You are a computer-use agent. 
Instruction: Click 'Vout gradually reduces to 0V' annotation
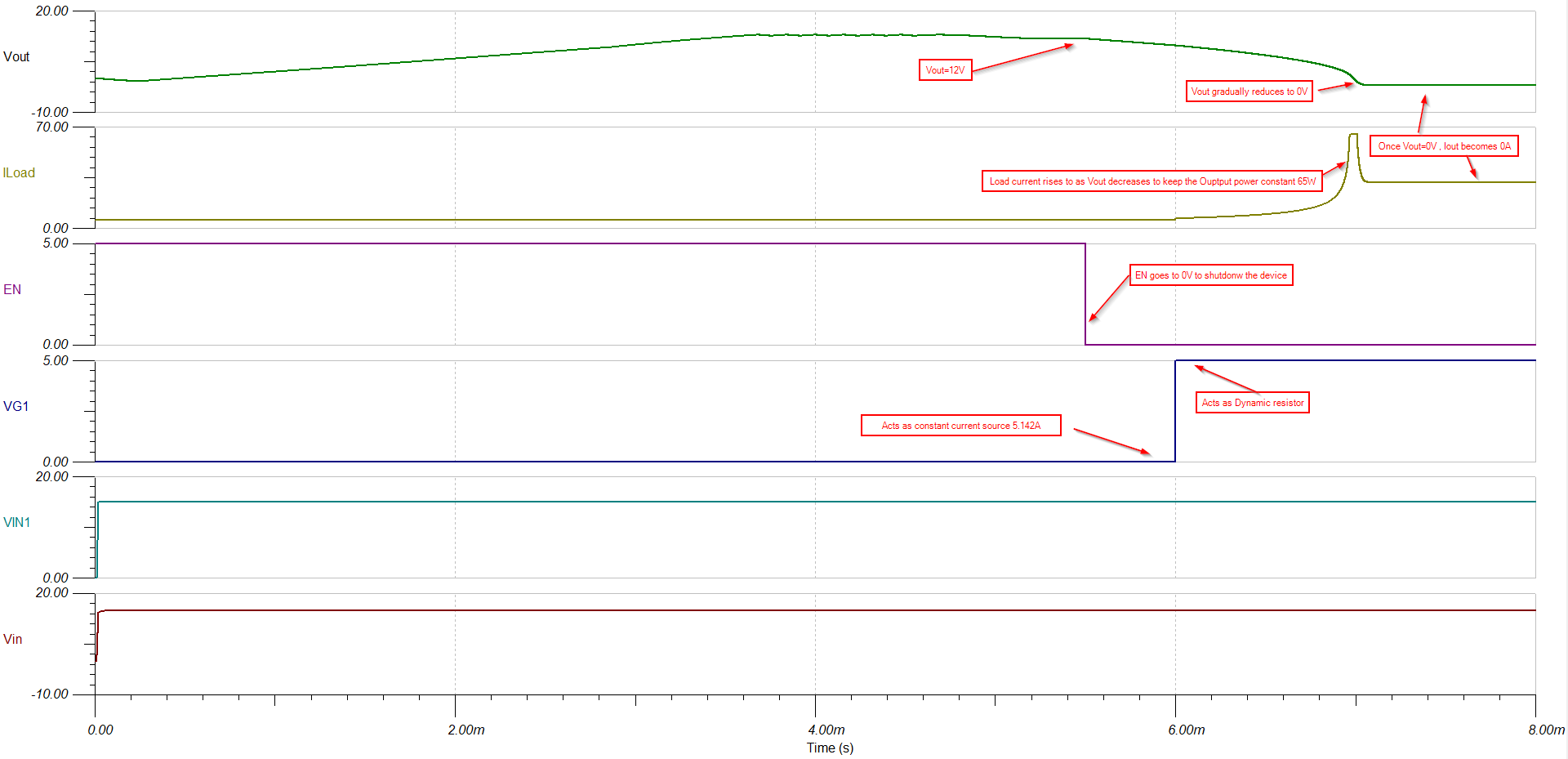(x=1249, y=92)
